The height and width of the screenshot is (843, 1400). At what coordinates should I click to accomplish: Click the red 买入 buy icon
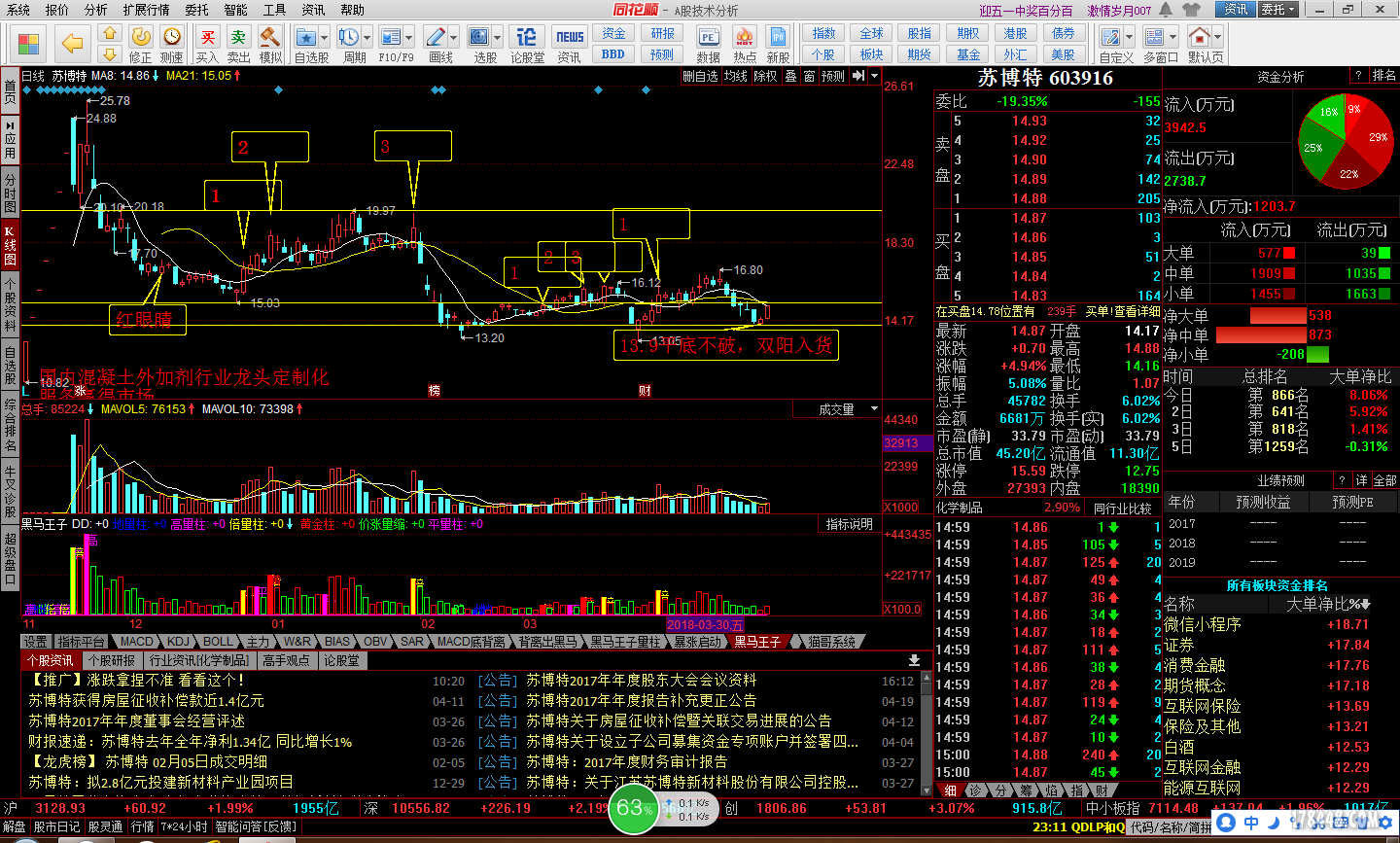click(207, 37)
